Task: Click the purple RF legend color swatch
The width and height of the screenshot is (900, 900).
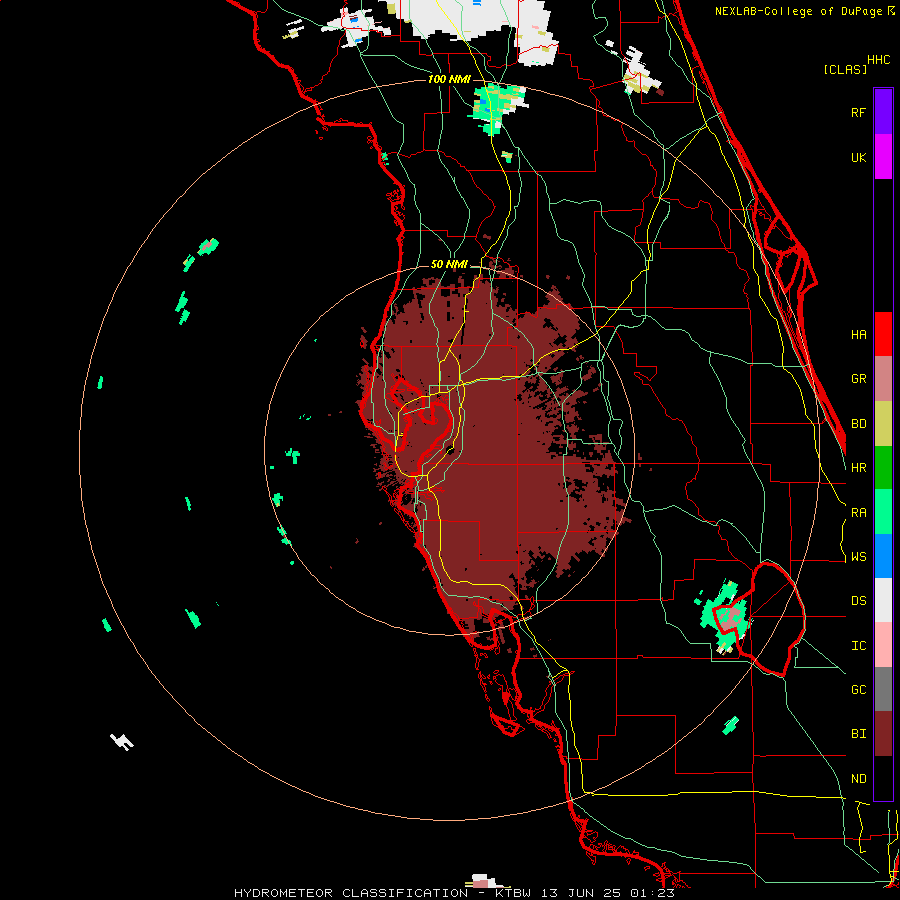Action: [883, 111]
